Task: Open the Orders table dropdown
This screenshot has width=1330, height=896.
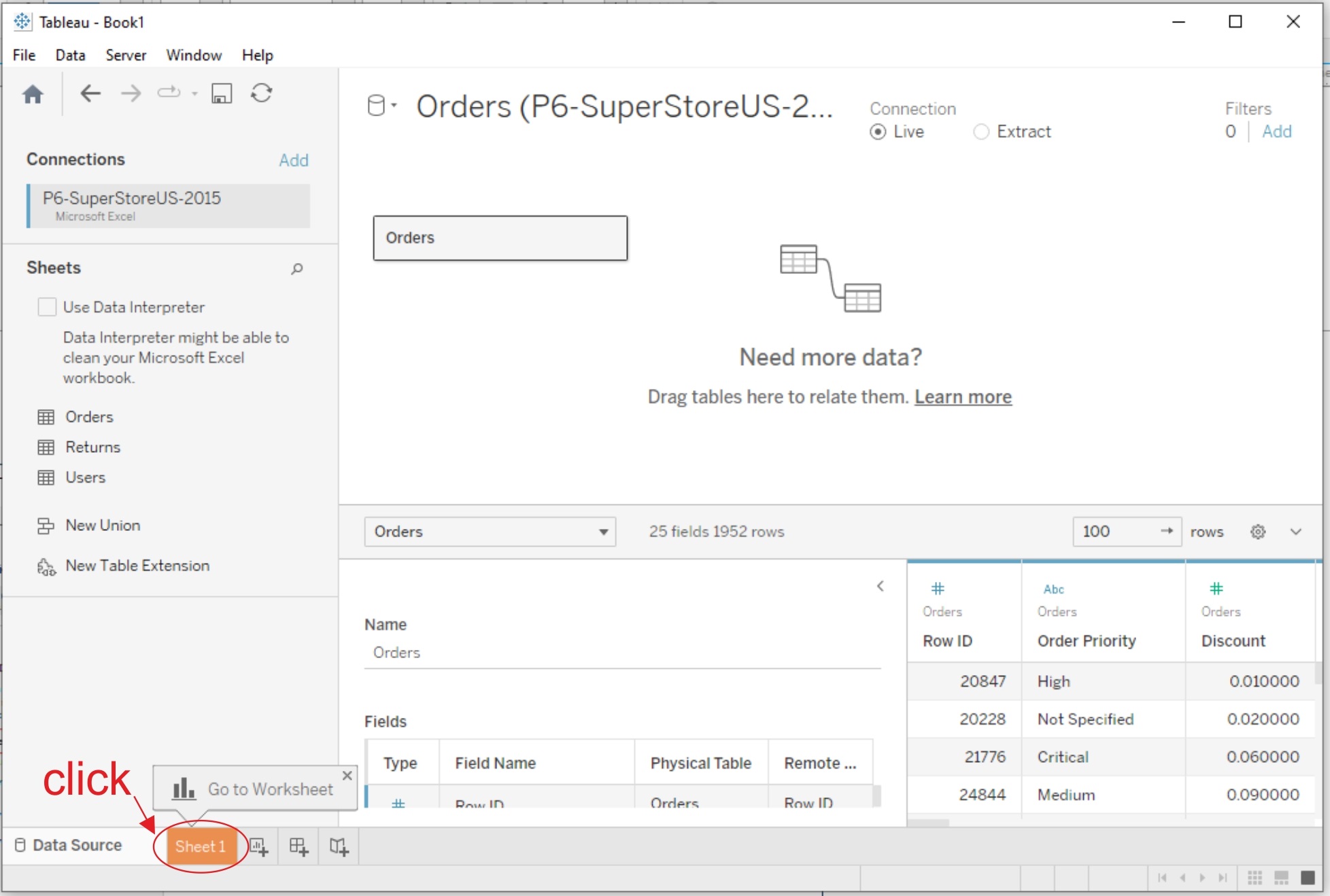Action: coord(490,532)
